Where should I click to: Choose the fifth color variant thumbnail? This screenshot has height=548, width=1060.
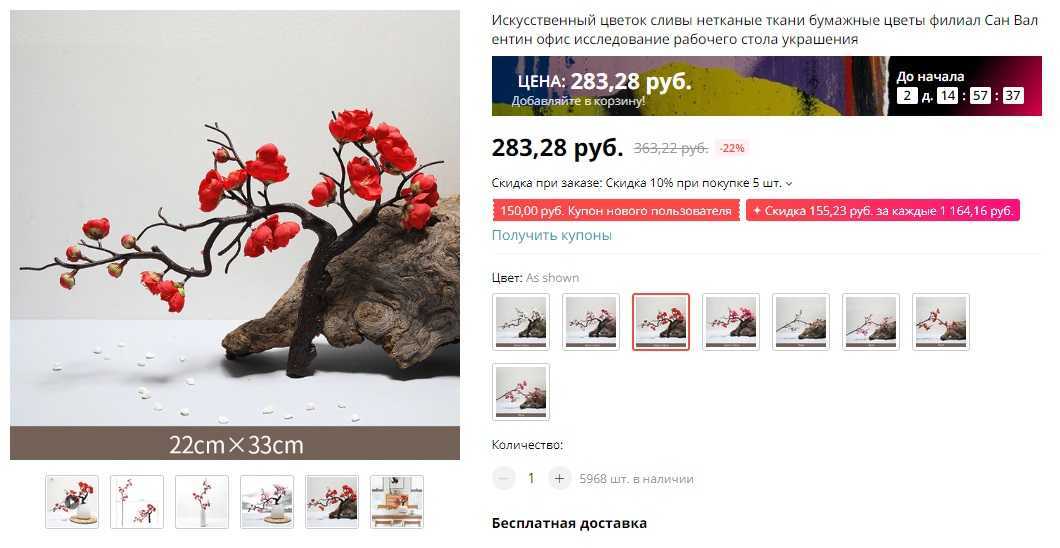[x=801, y=322]
